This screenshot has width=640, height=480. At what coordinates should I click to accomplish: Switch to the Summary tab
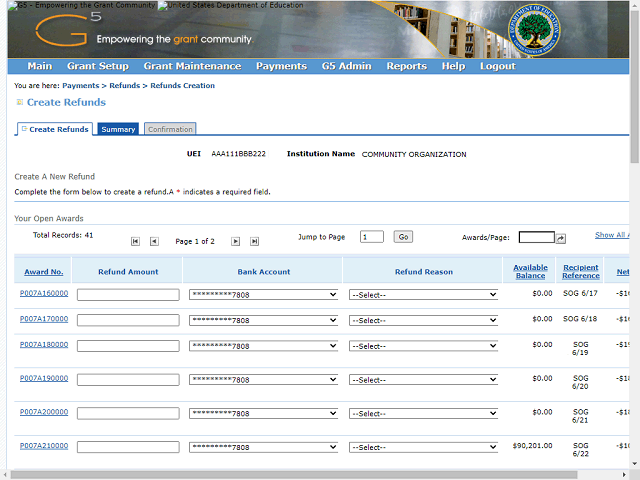coord(118,129)
